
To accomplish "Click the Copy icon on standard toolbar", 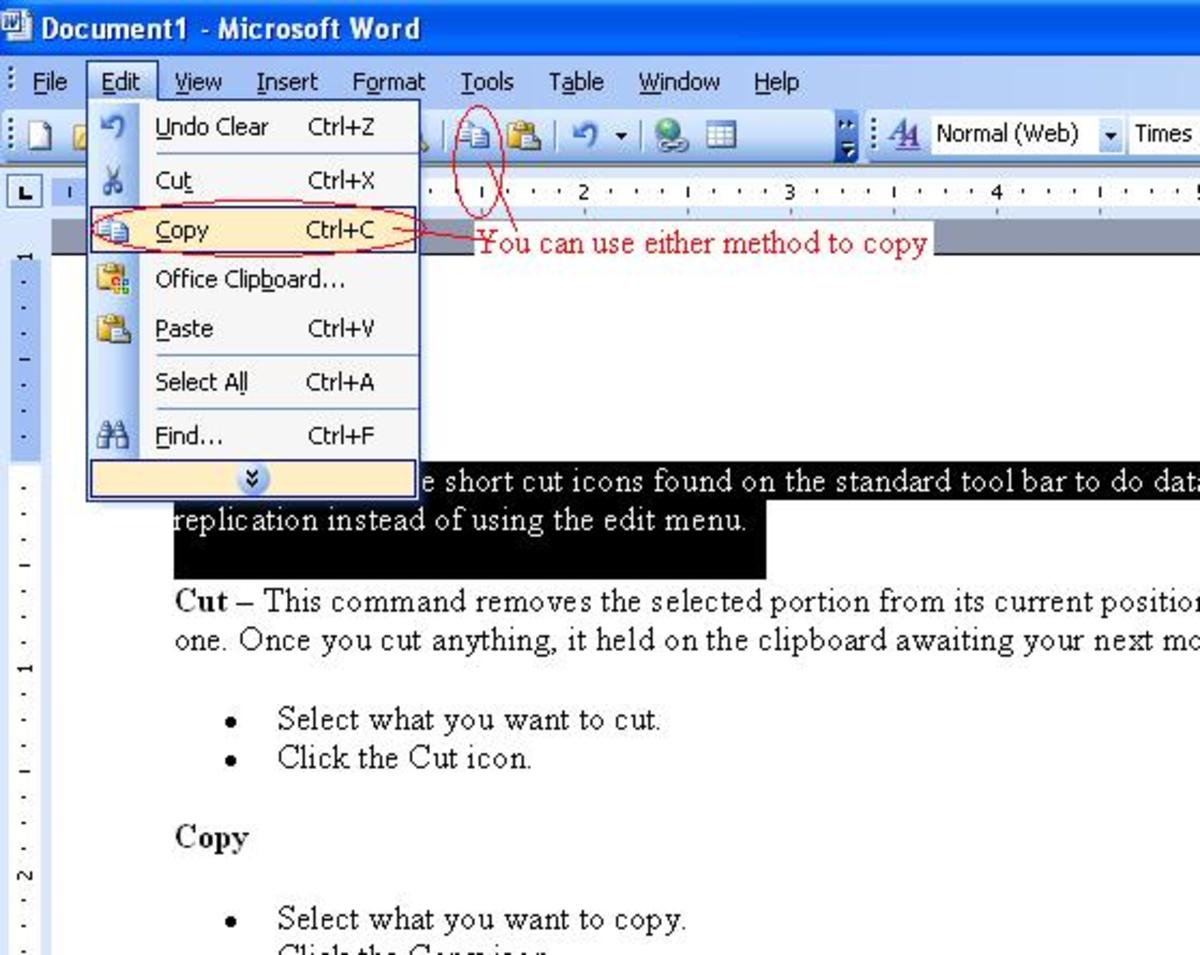I will point(476,135).
